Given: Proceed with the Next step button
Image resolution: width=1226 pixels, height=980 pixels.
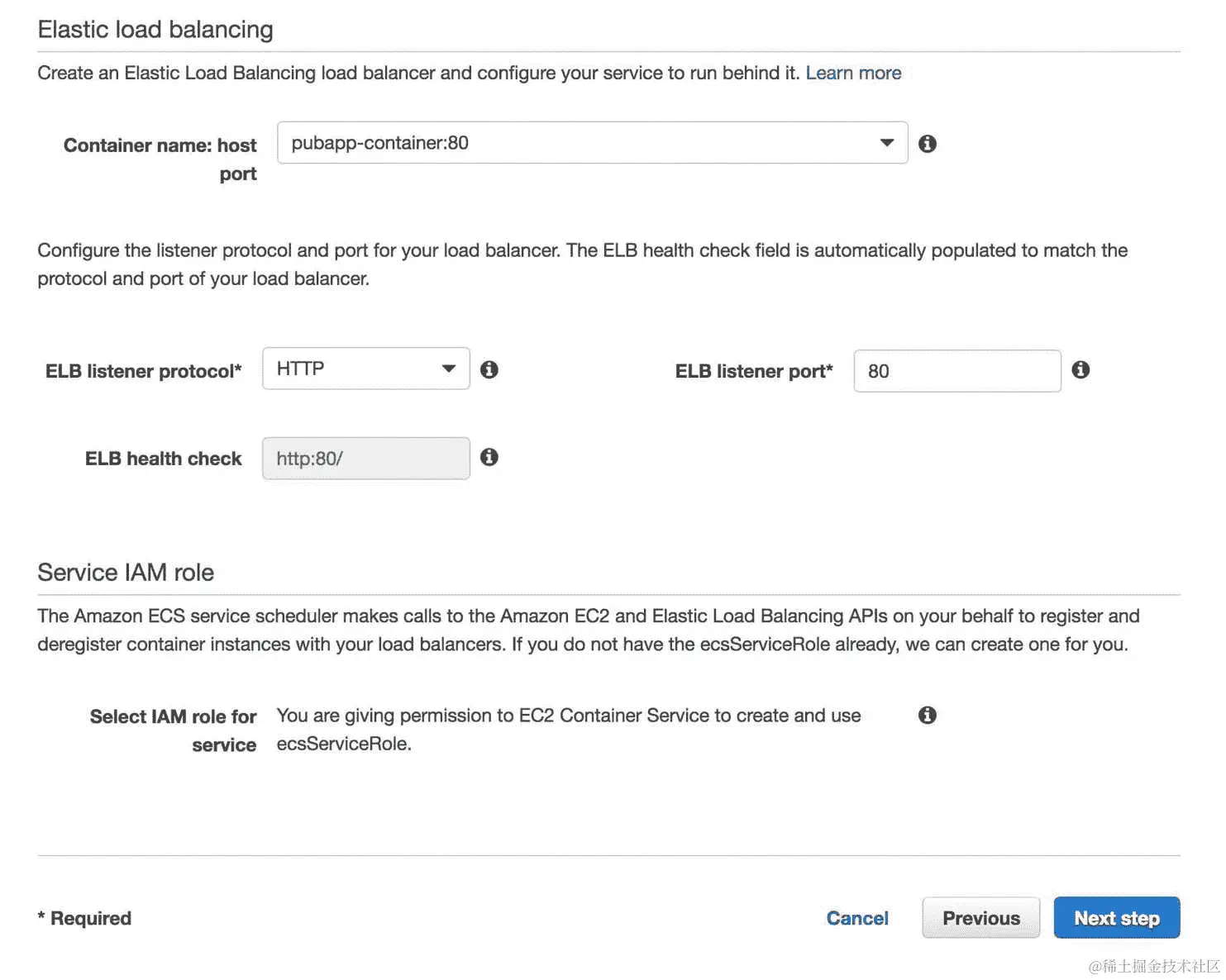Looking at the screenshot, I should (1116, 918).
